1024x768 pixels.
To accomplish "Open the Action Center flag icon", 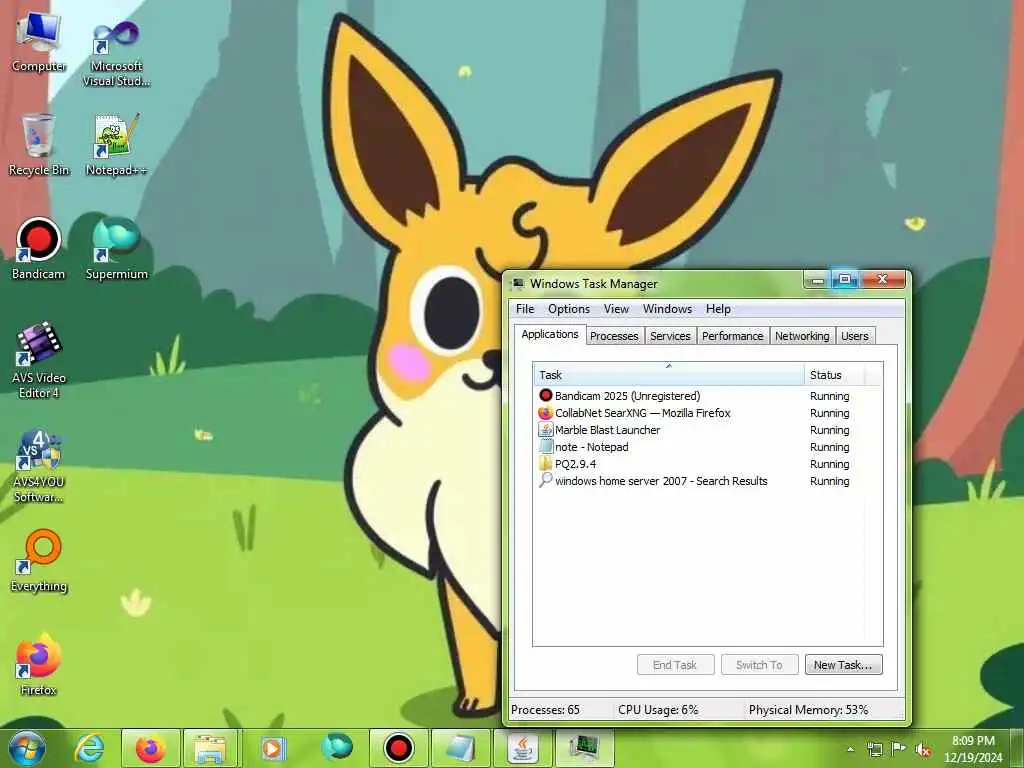I will pyautogui.click(x=899, y=749).
